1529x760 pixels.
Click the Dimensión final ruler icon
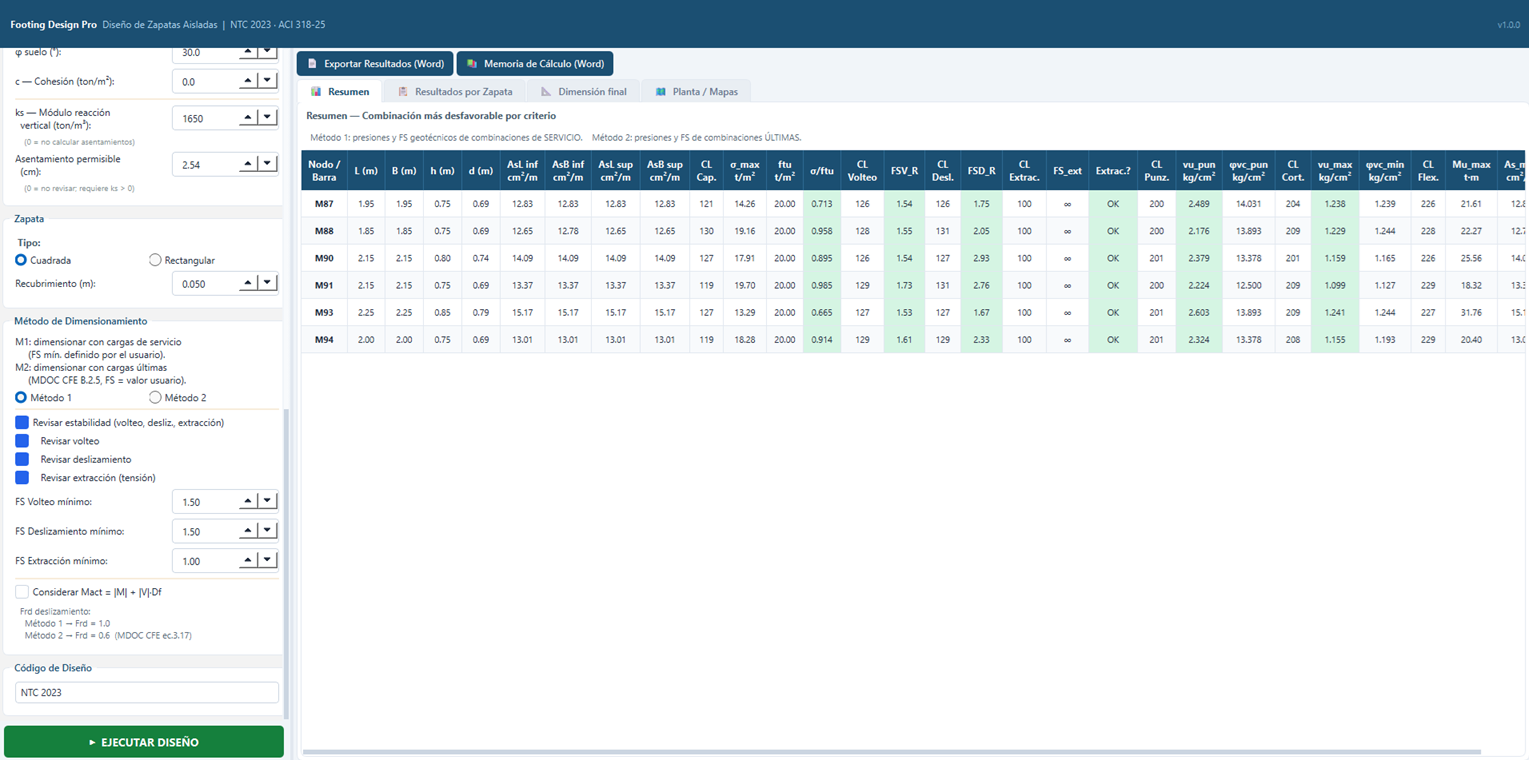click(546, 92)
